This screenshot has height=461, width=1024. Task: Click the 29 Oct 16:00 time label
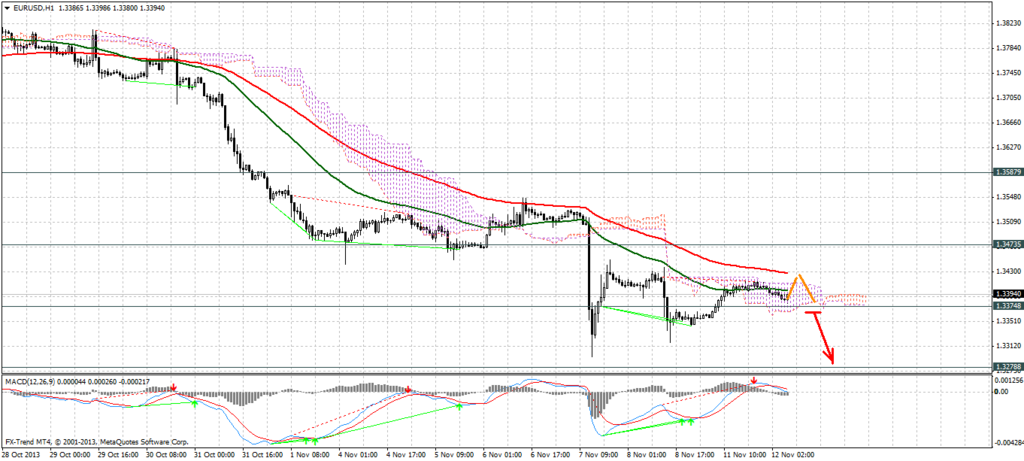coord(118,453)
